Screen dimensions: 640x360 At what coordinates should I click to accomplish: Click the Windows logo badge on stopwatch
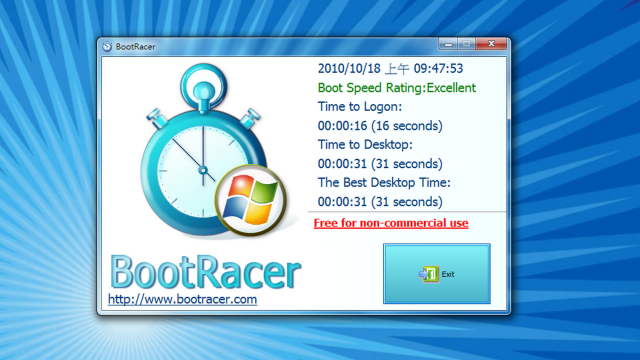[251, 200]
